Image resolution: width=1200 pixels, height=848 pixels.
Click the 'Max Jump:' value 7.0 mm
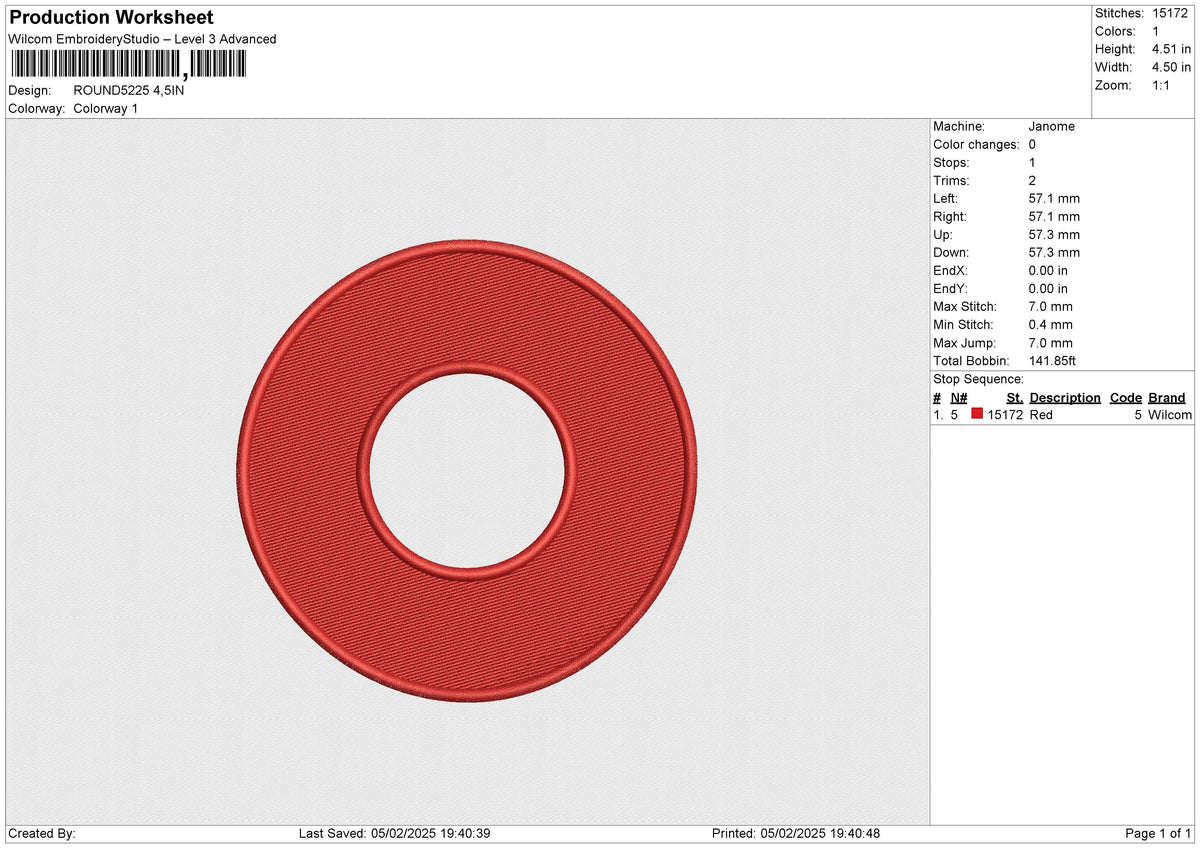pos(1050,343)
